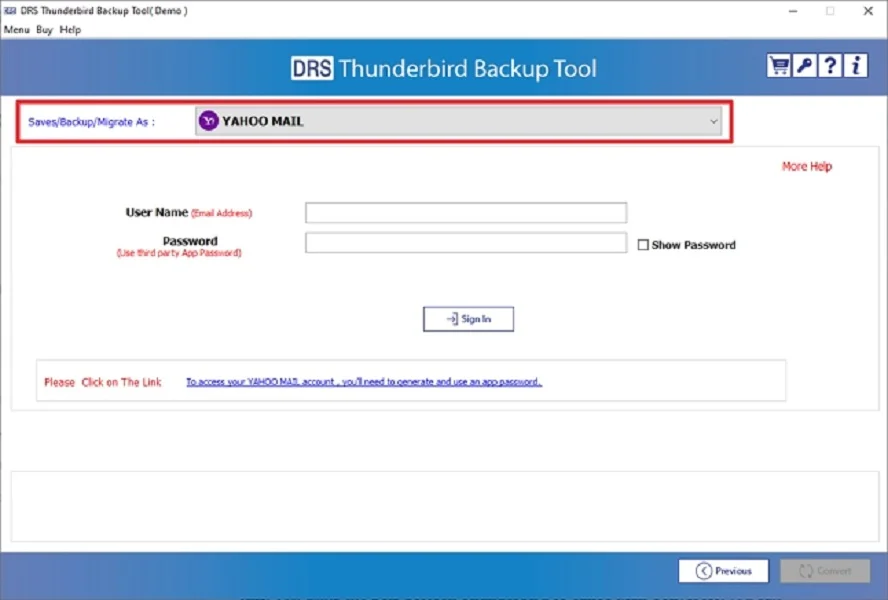
Task: Click the key icon to activate the license
Action: (x=804, y=64)
